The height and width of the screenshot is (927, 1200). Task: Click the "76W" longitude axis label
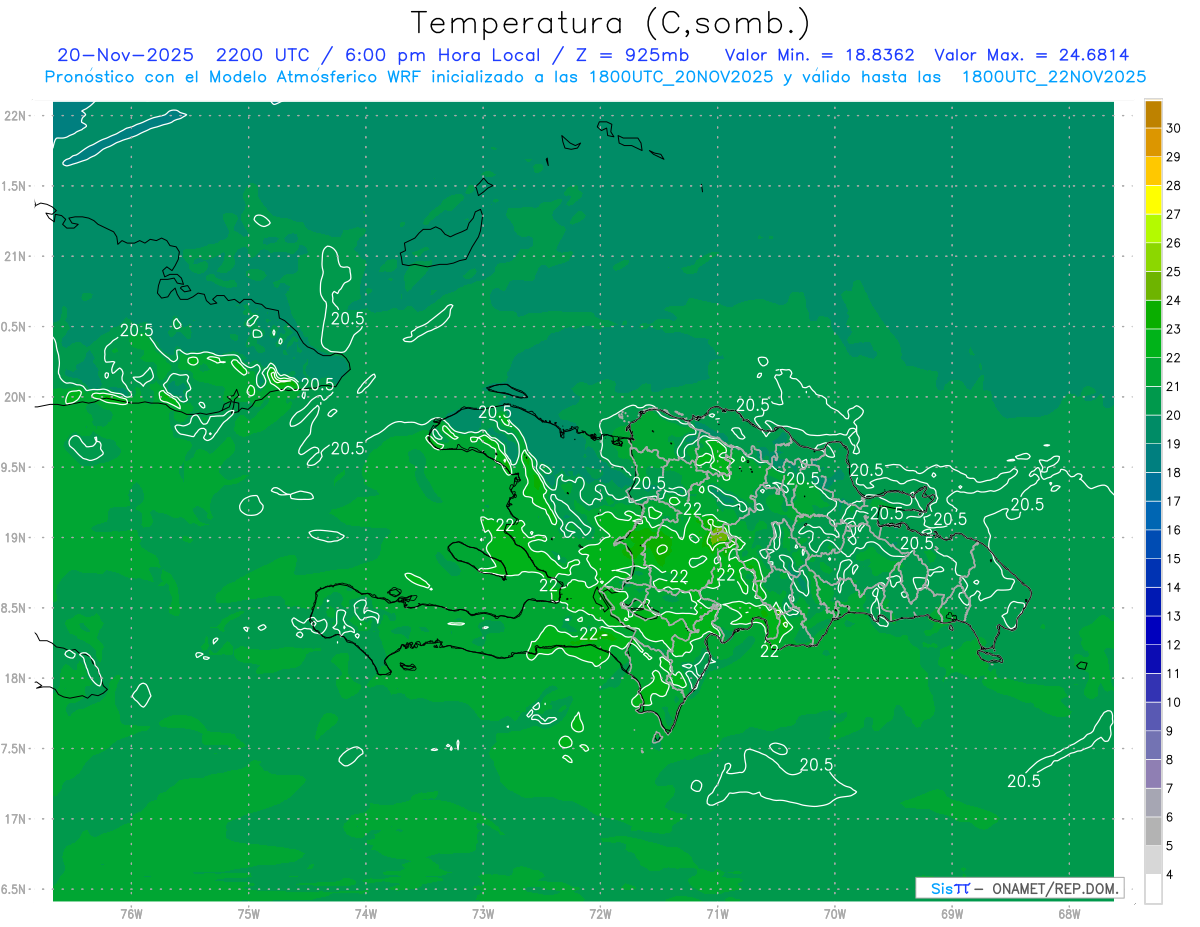pyautogui.click(x=131, y=913)
